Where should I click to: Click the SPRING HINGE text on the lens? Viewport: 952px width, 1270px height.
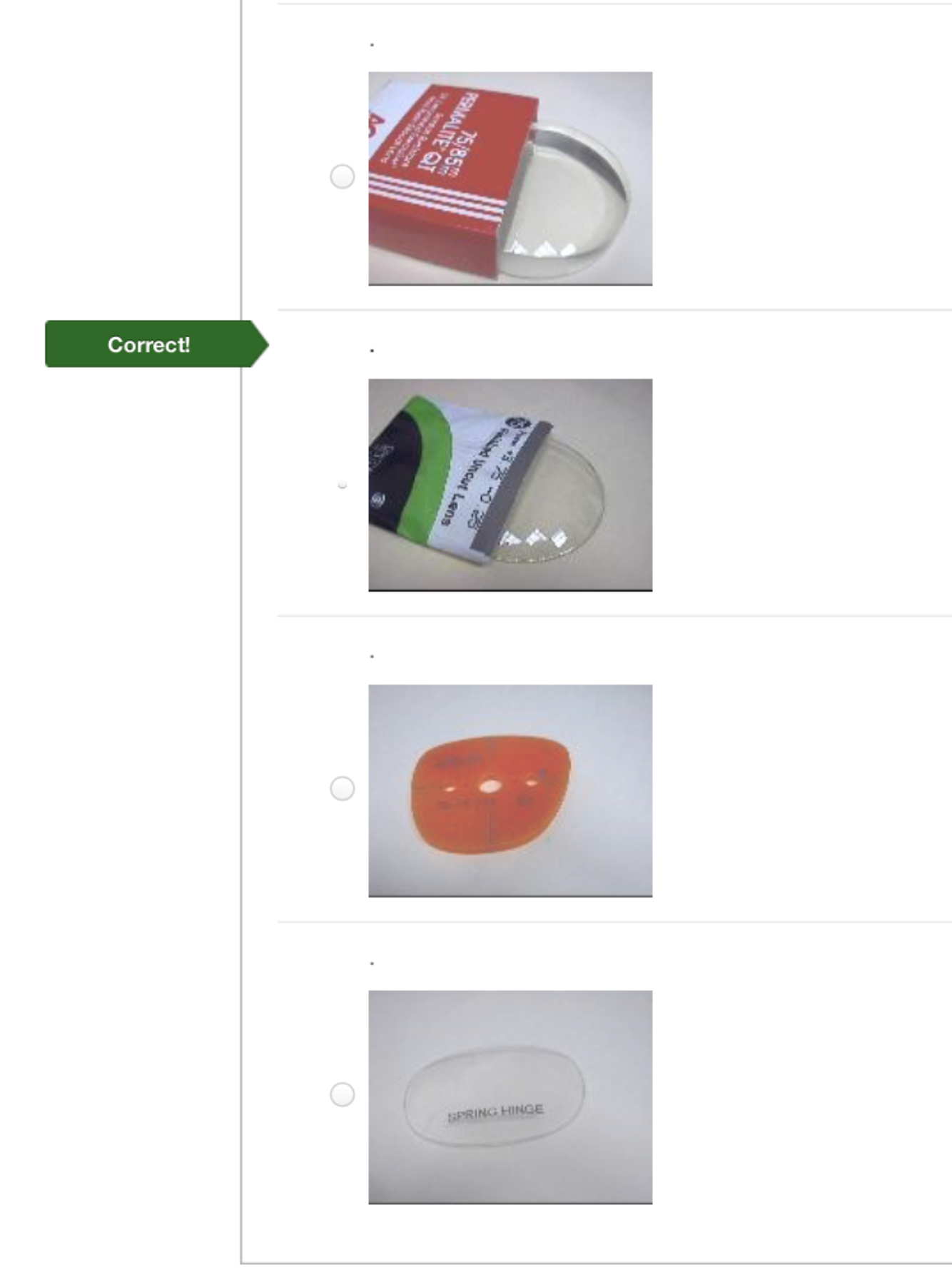click(496, 1112)
